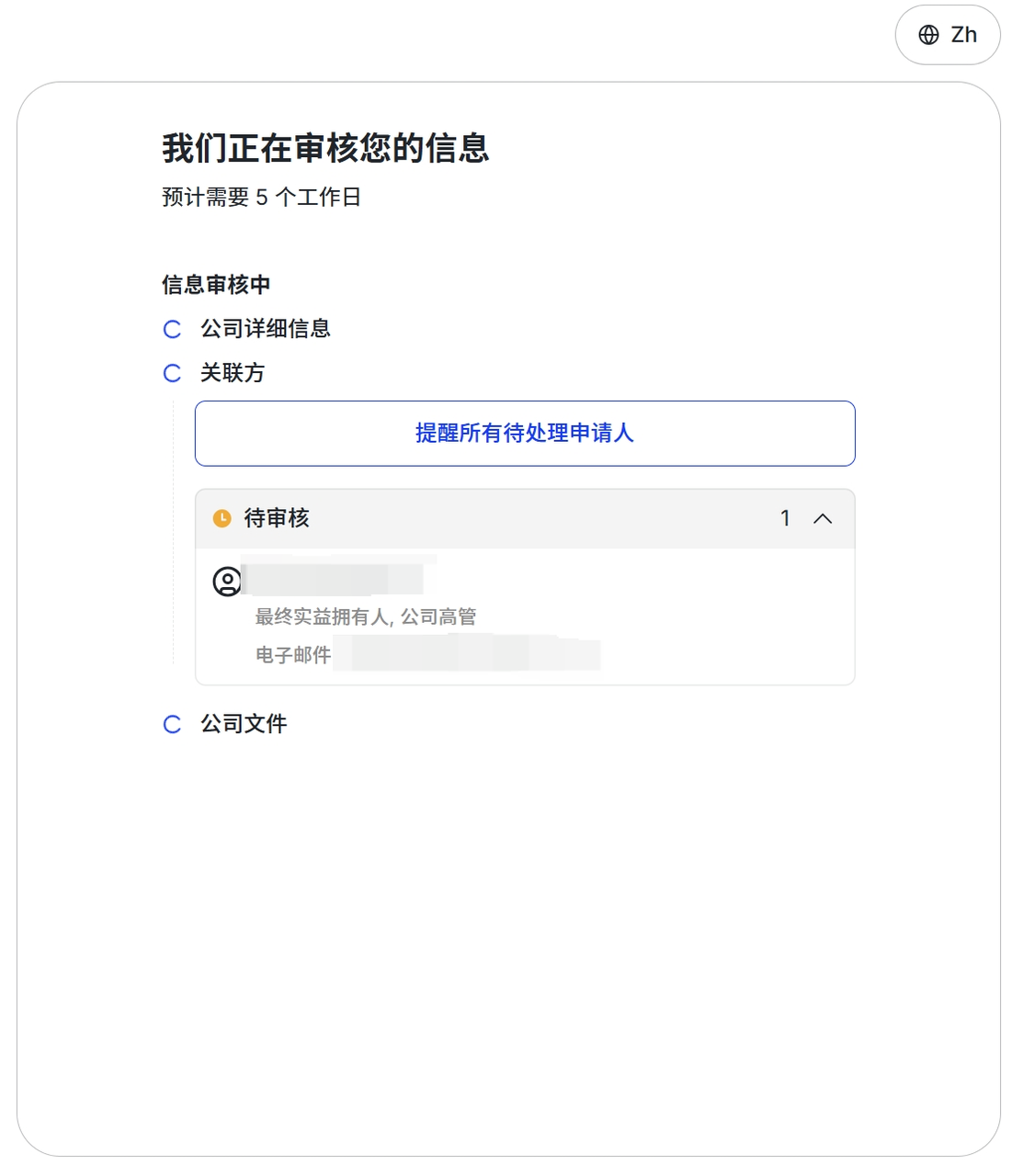The width and height of the screenshot is (1023, 1176).
Task: Click the 待审核 section header label
Action: coord(277,518)
